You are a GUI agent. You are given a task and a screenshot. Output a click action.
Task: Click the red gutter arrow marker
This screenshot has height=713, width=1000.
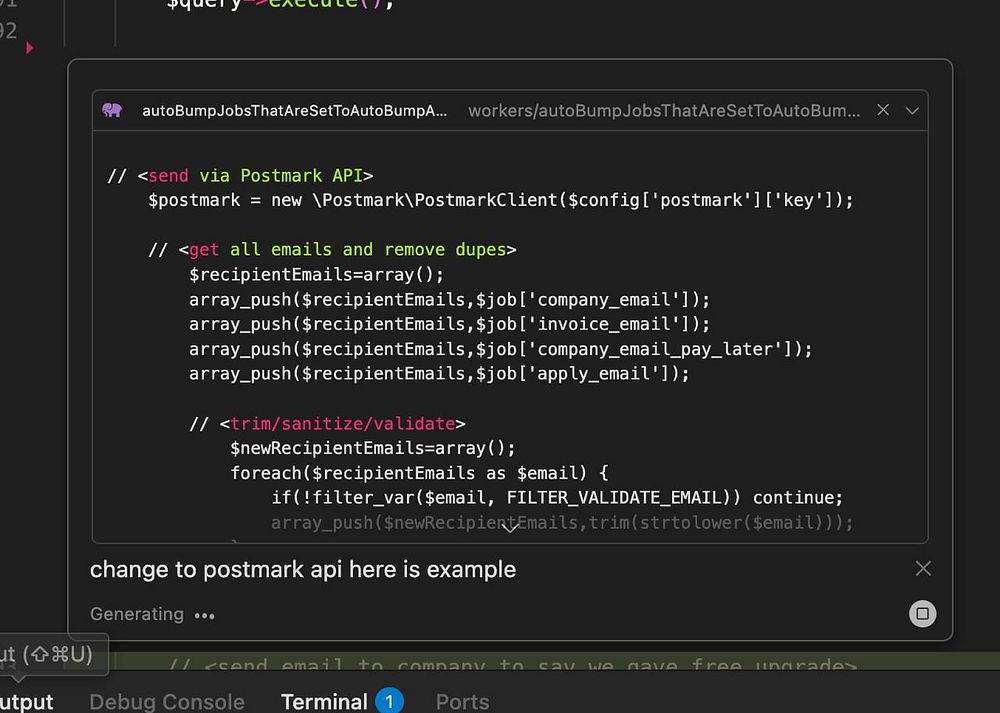point(29,48)
